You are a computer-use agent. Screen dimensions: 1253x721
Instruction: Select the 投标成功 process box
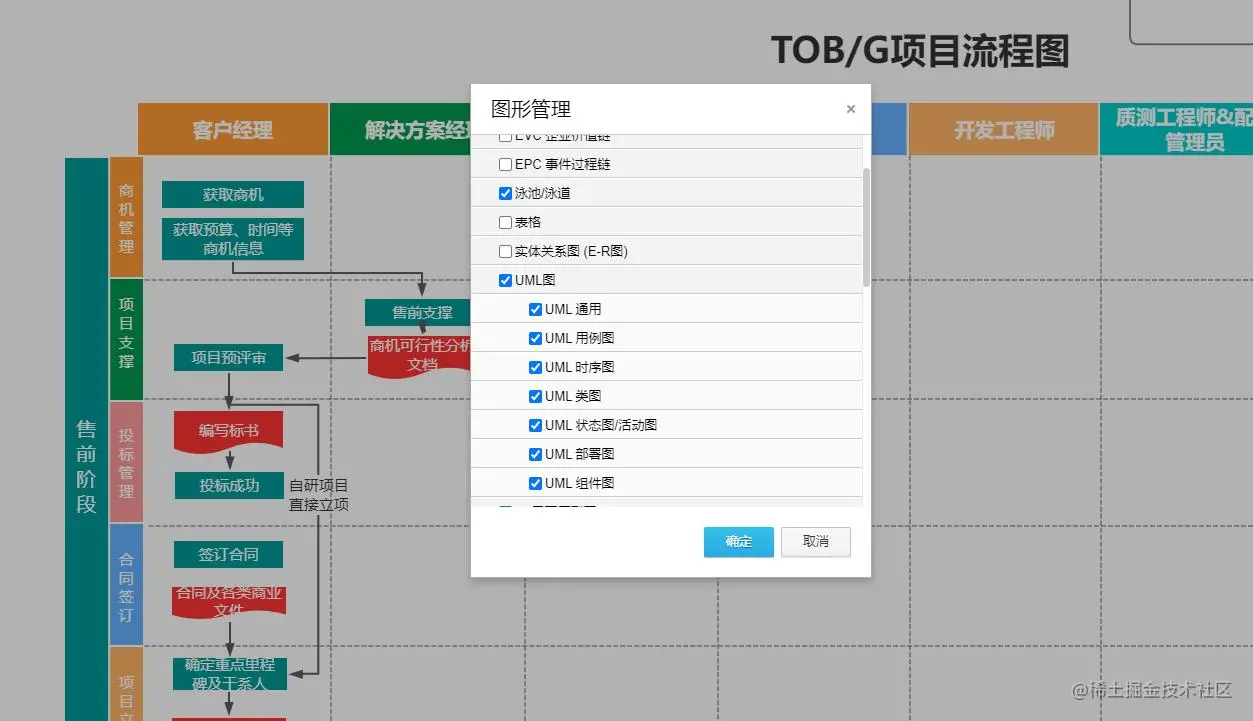point(229,485)
